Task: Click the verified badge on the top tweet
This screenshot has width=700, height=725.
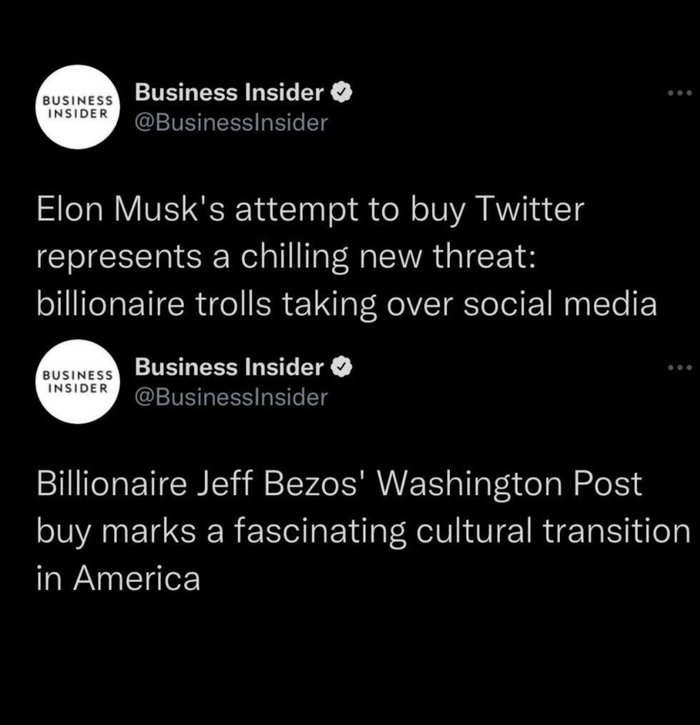Action: (341, 94)
